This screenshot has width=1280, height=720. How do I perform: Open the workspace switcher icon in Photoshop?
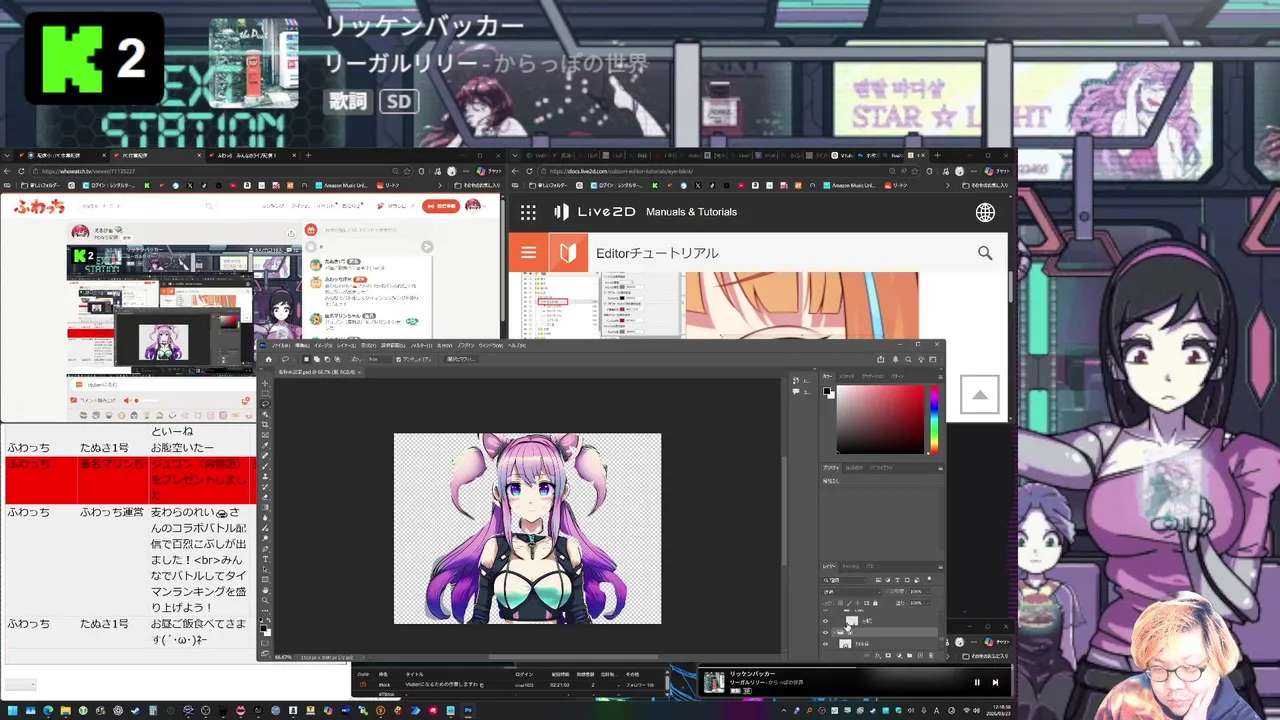click(x=932, y=359)
